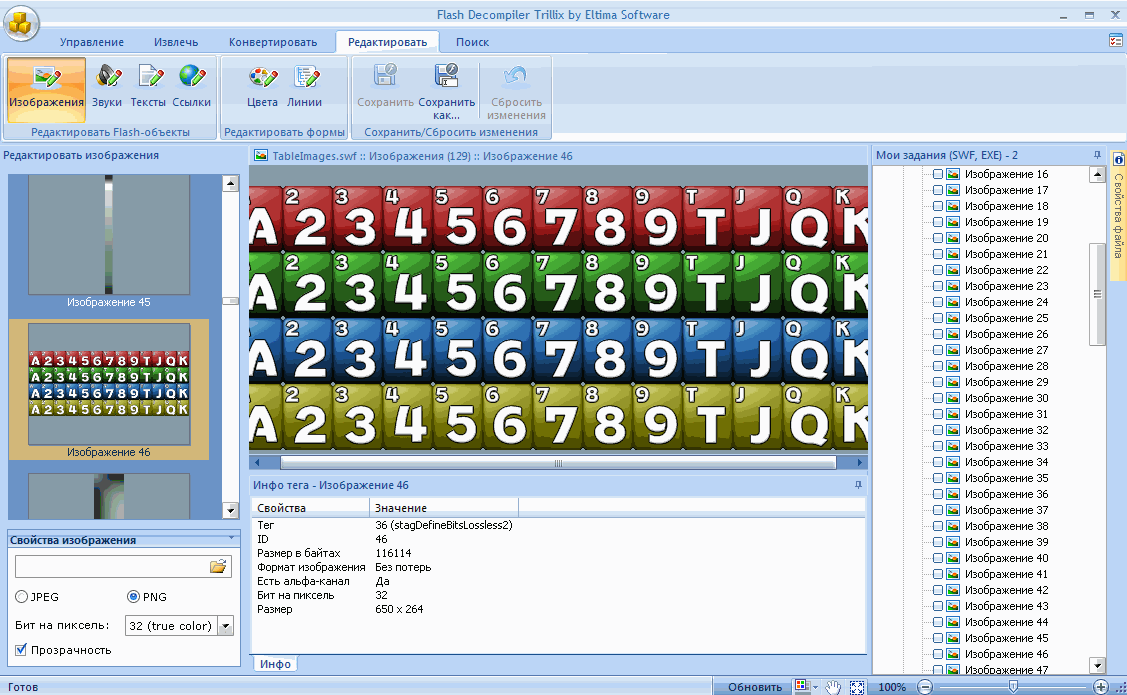Check the box for Изображение 30
Image resolution: width=1127 pixels, height=695 pixels.
click(x=938, y=398)
